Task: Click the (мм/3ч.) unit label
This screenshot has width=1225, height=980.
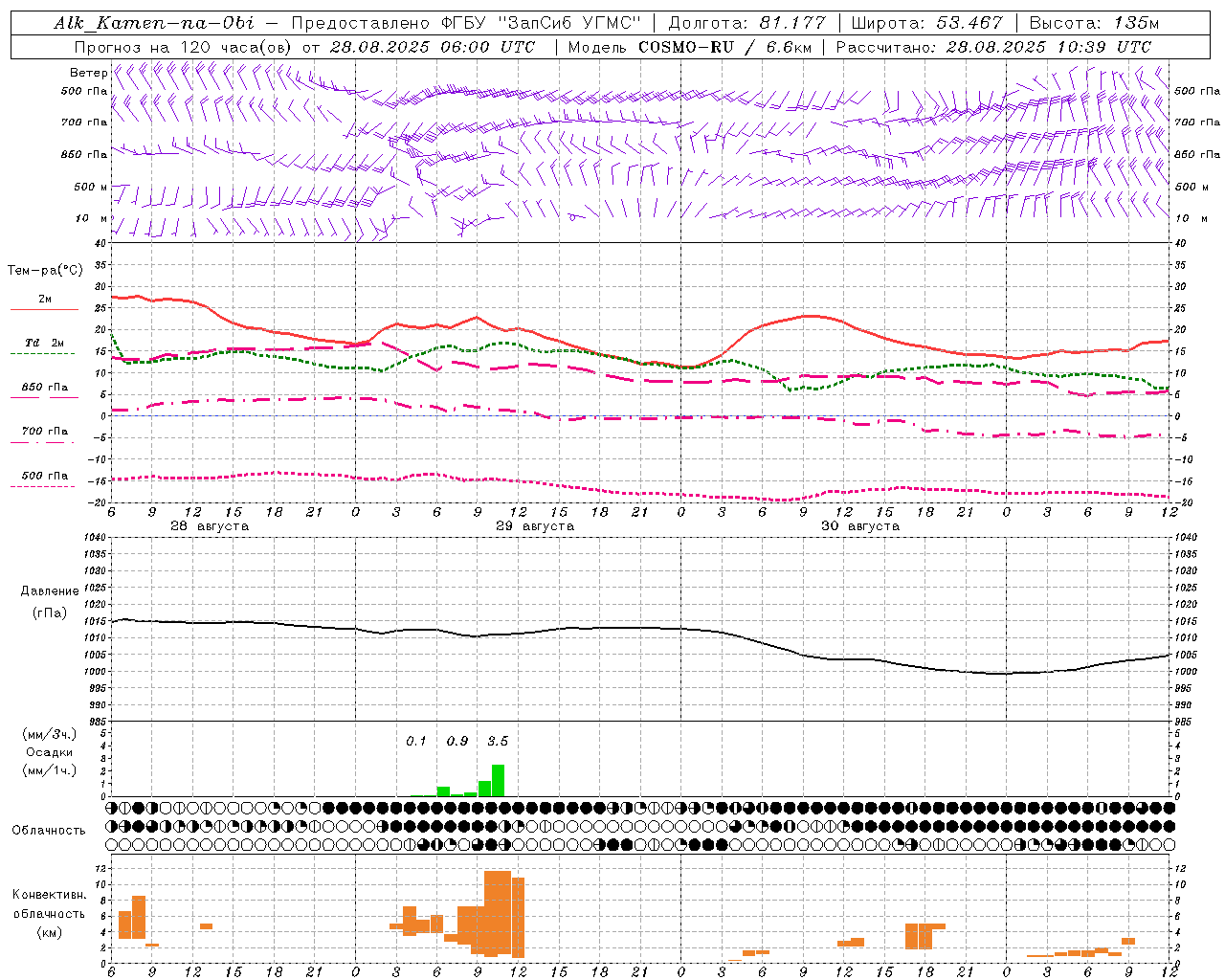Action: coord(49,734)
